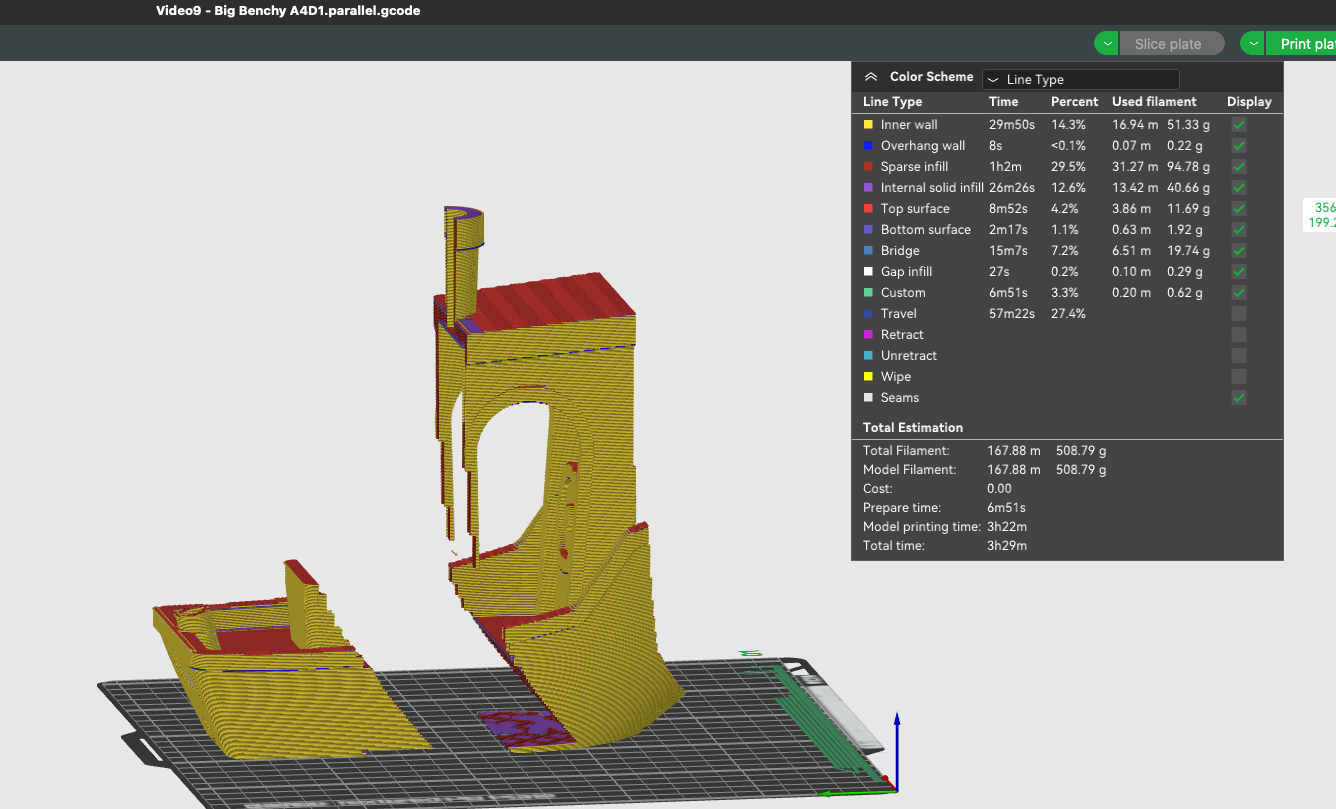Click the Prepare time value 6m51s
Viewport: 1336px width, 809px height.
point(1006,508)
